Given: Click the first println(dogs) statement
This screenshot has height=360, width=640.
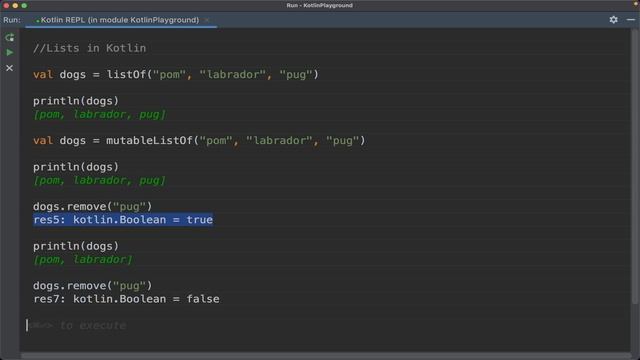Looking at the screenshot, I should 76,101.
